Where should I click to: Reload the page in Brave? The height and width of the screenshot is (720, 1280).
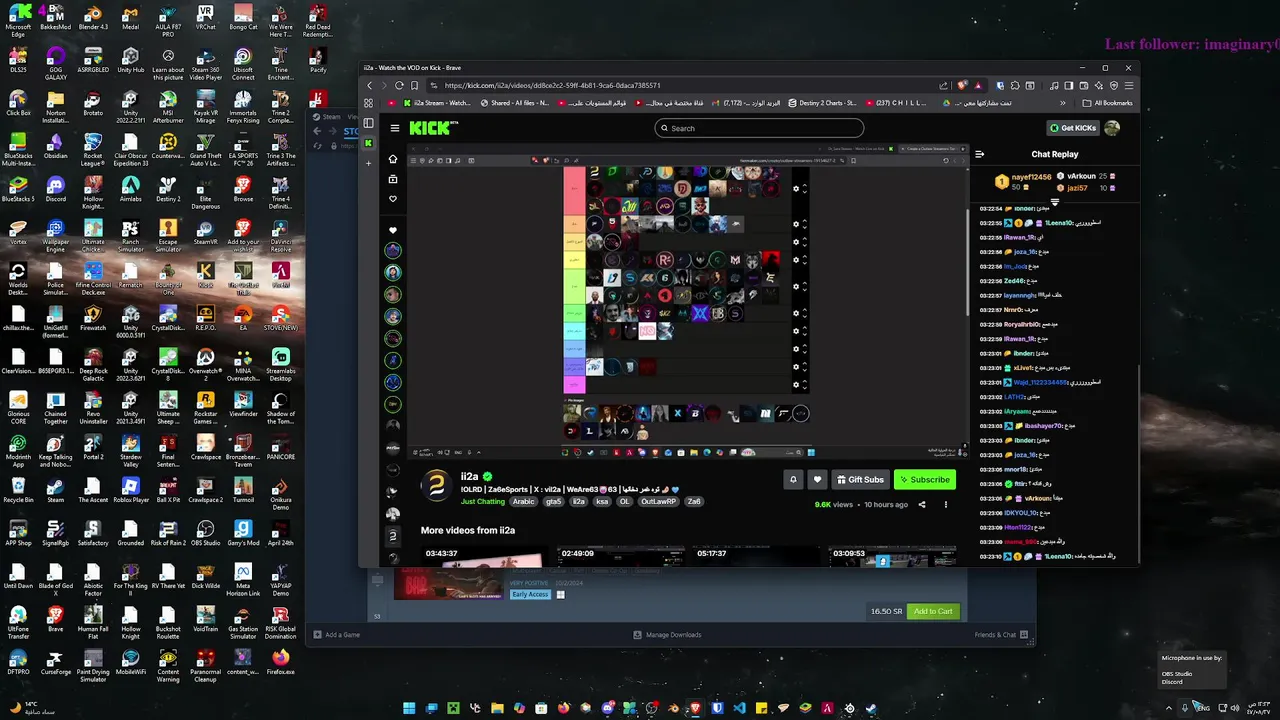pyautogui.click(x=399, y=85)
